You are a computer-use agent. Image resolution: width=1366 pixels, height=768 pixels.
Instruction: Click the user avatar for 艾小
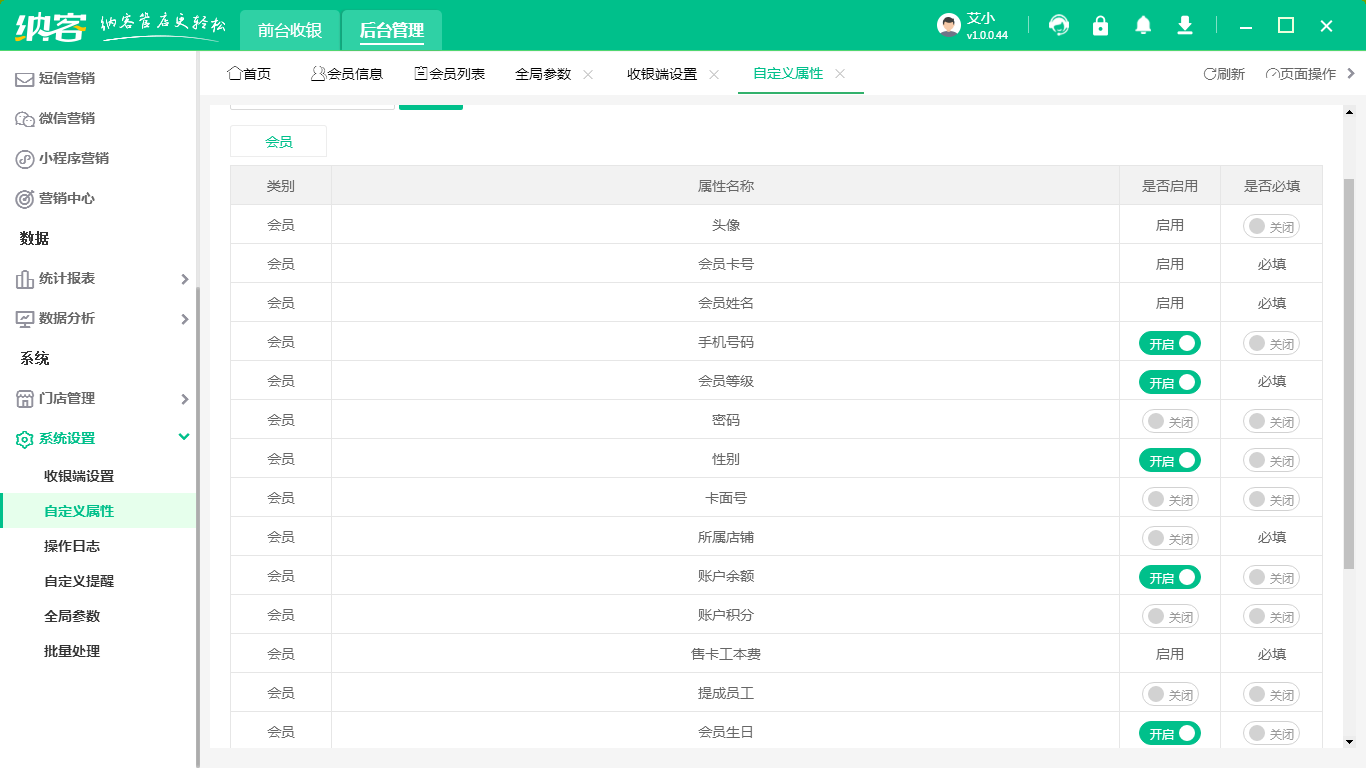tap(949, 26)
